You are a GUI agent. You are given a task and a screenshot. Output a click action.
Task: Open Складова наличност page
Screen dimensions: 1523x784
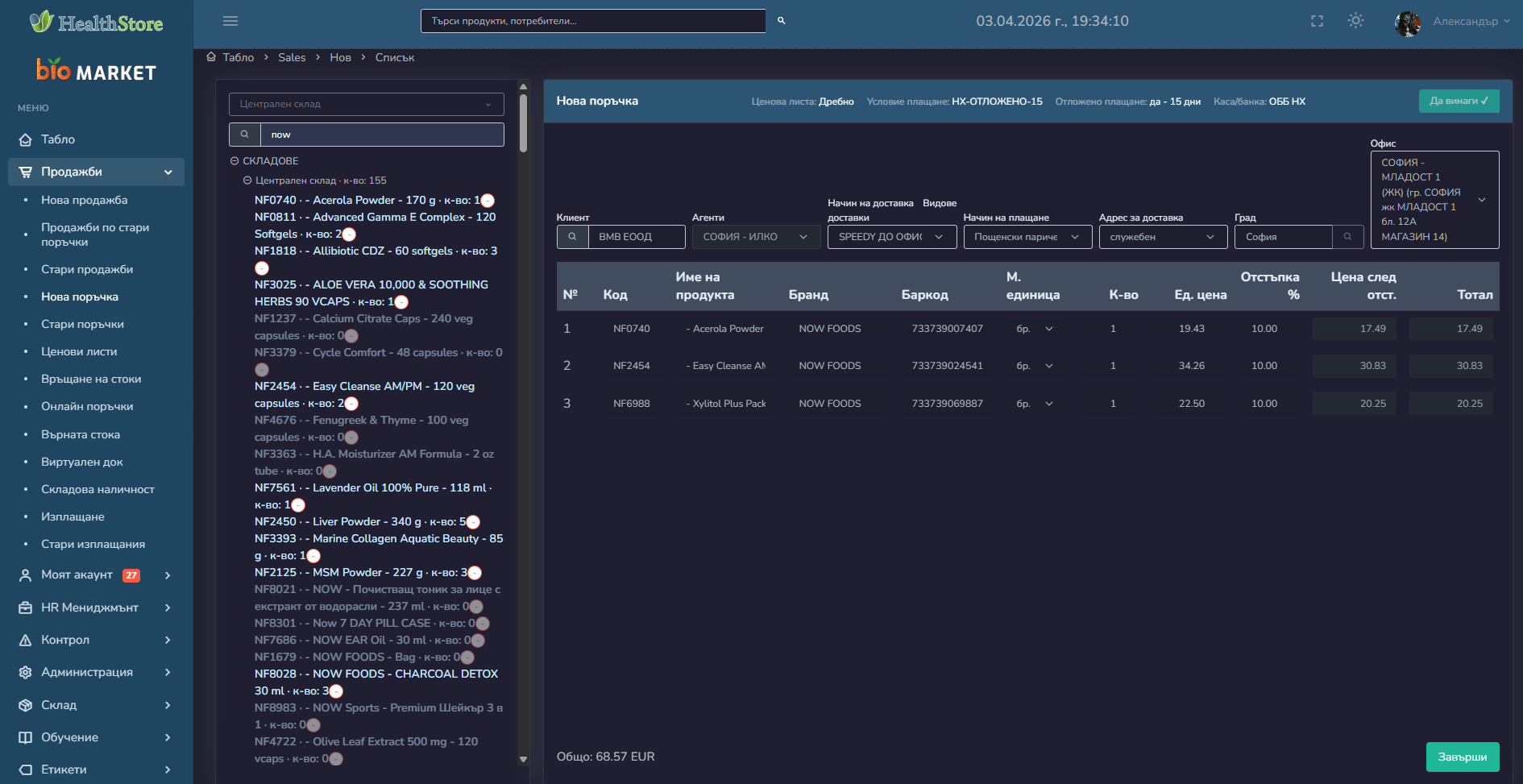pos(98,489)
